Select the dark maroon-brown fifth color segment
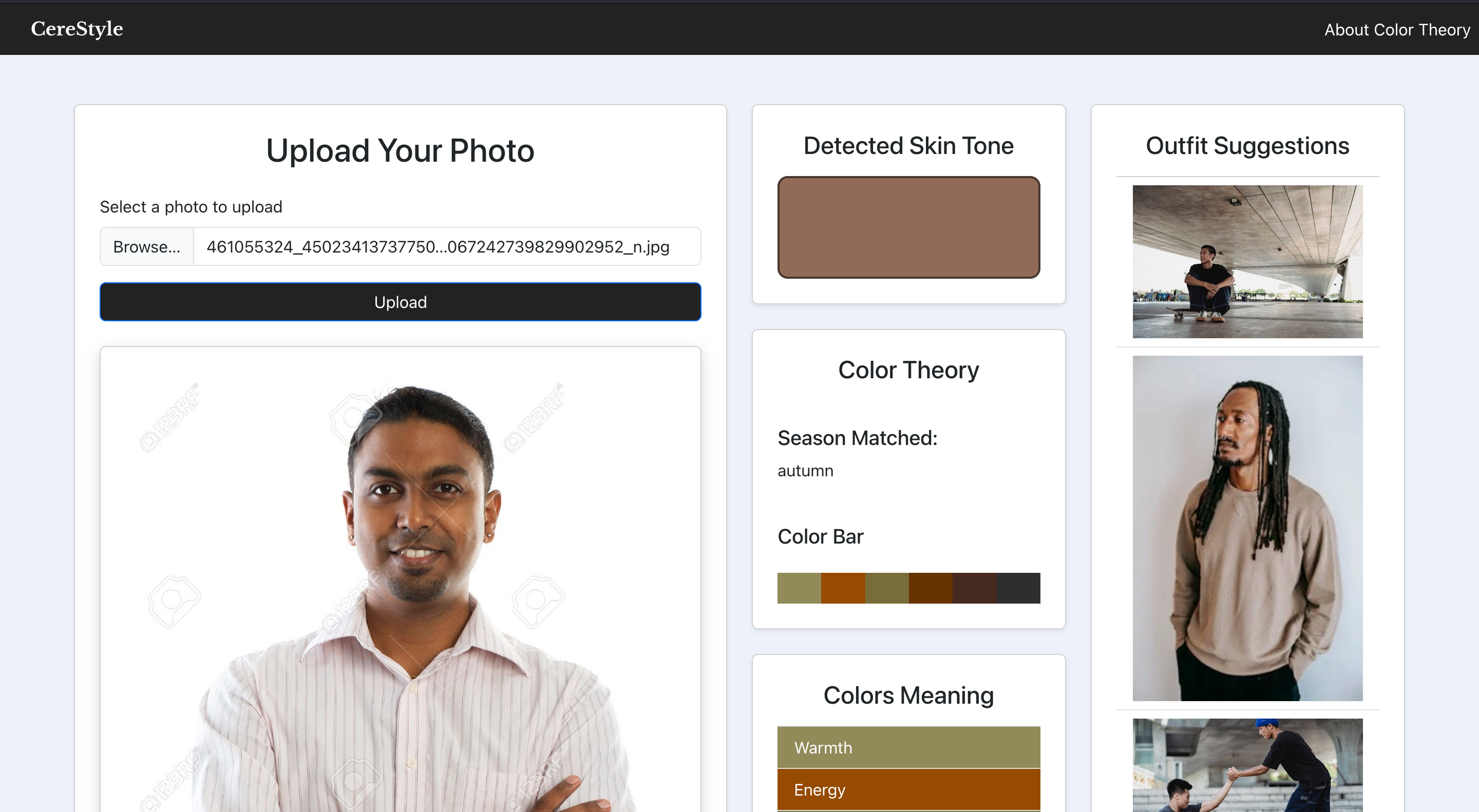 click(974, 588)
